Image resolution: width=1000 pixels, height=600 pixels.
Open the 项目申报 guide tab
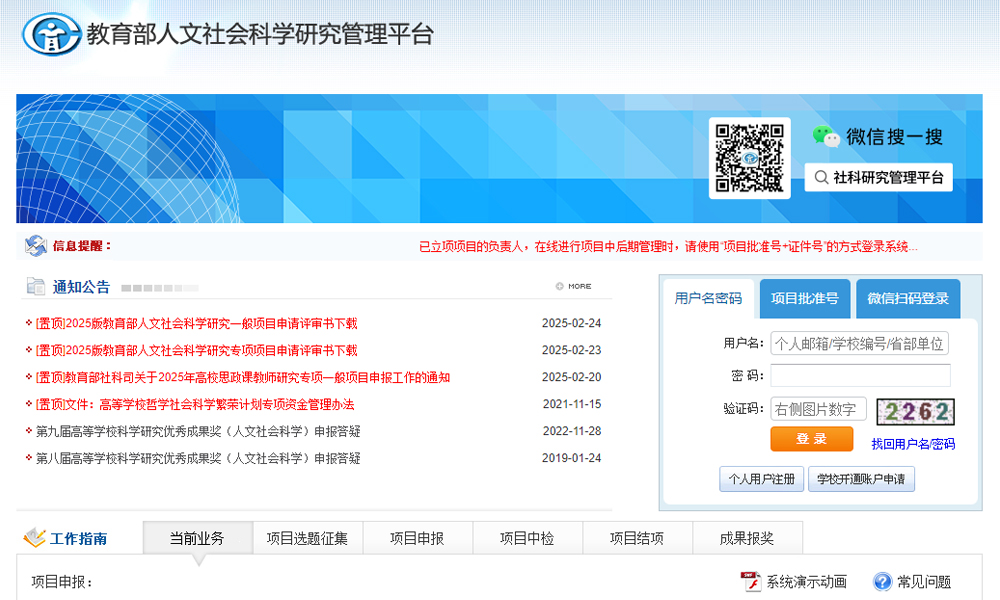point(417,539)
